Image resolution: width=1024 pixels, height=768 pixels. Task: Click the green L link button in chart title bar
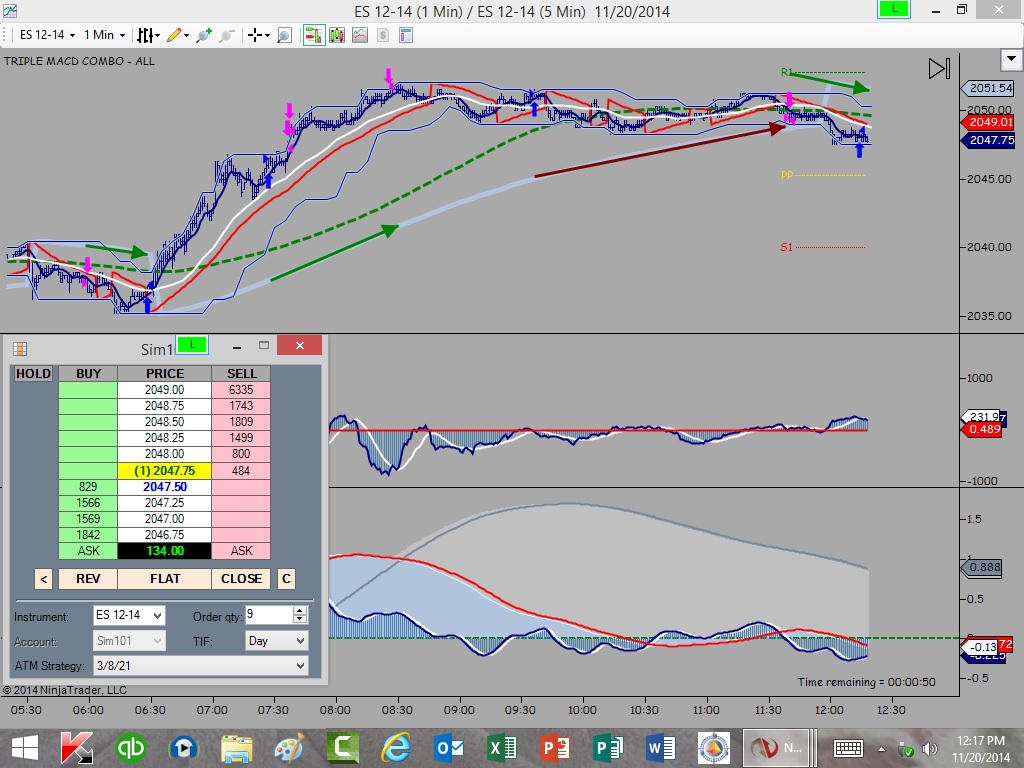(893, 10)
